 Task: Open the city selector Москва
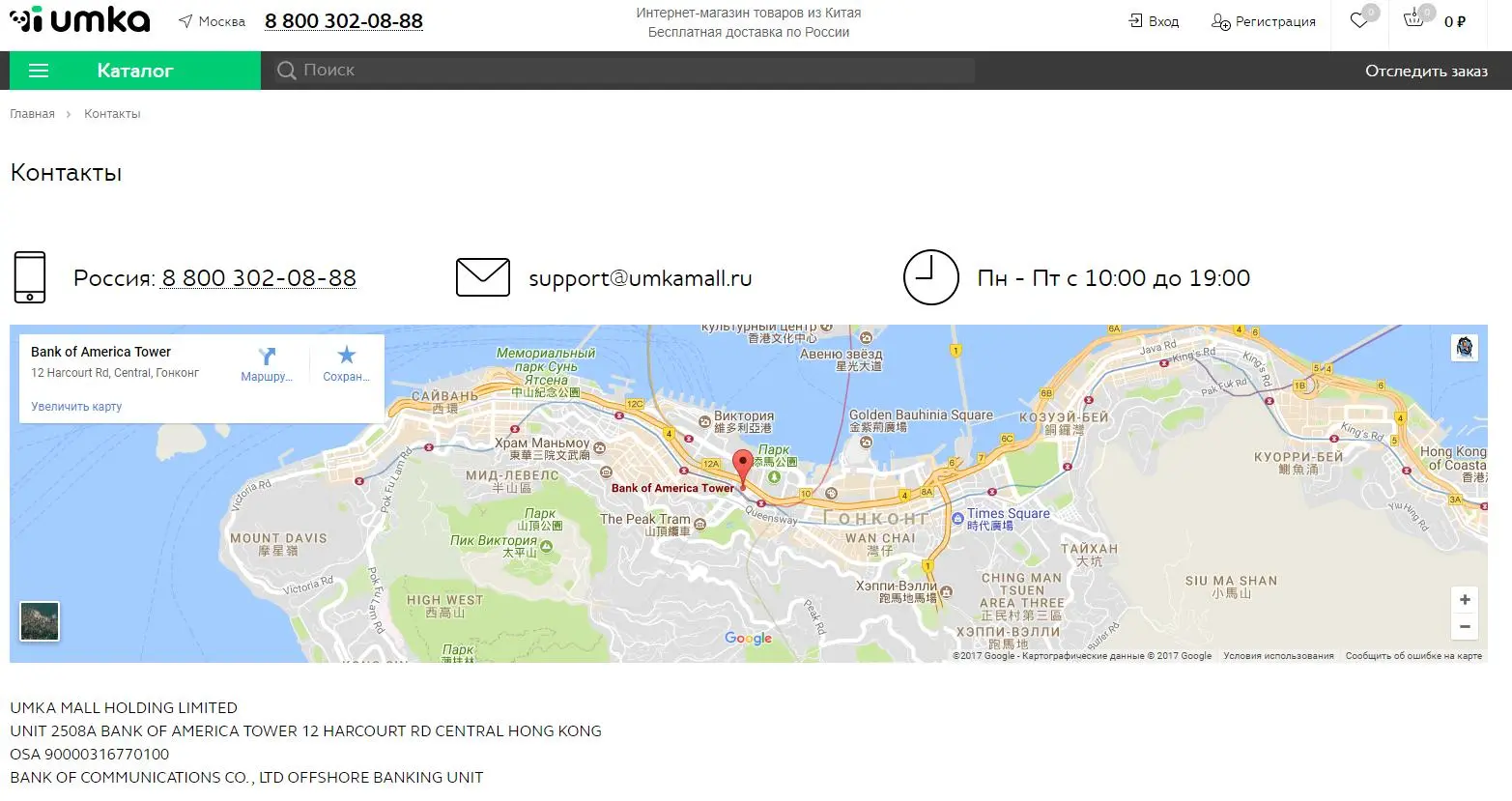213,21
